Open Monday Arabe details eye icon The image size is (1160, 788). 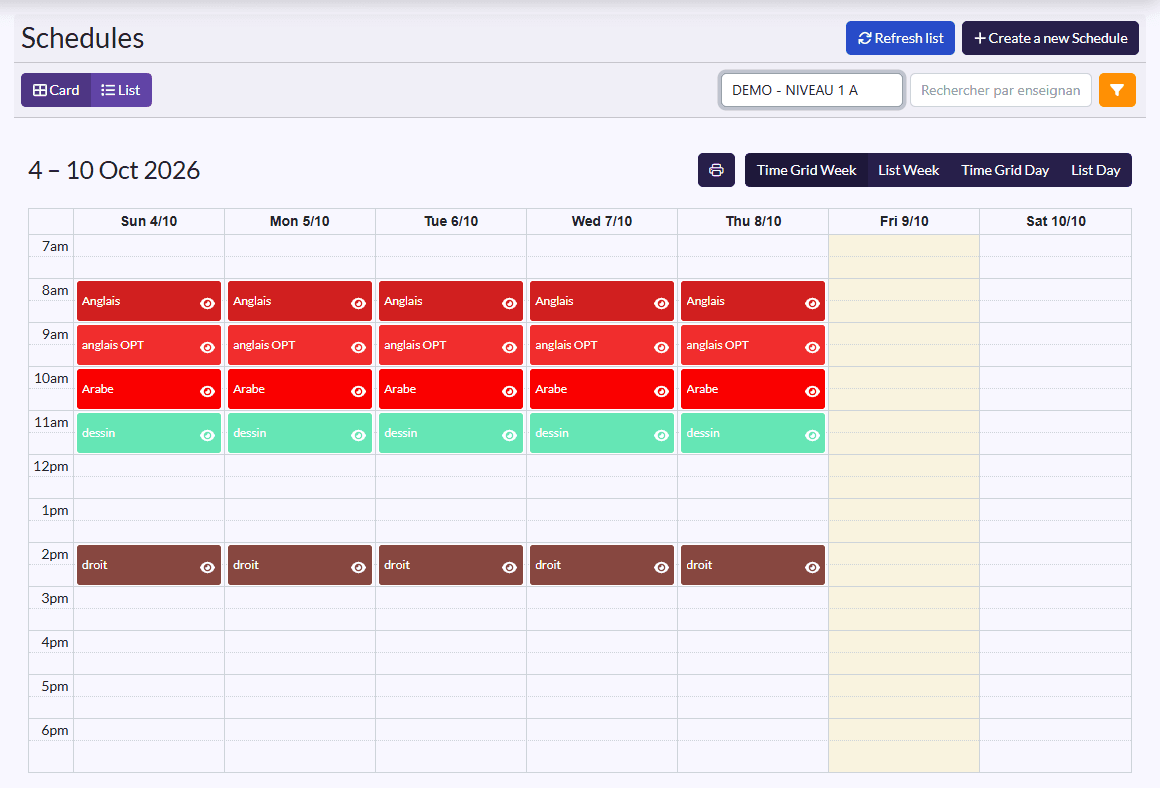pos(358,391)
